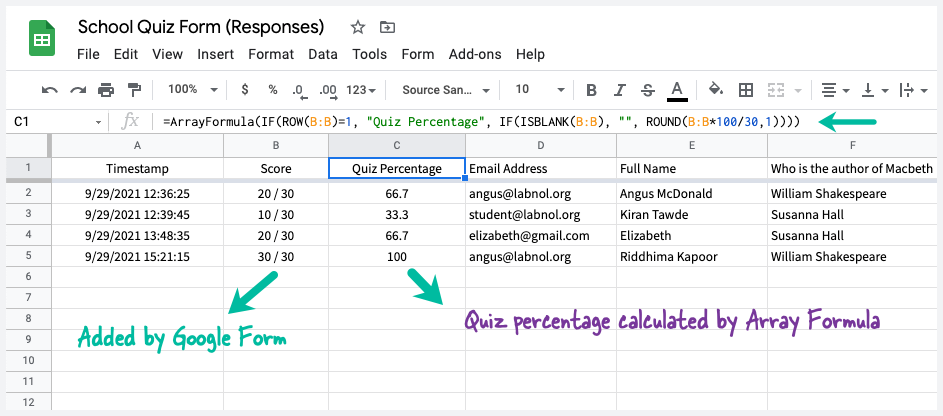Select the Timestamp header cell

click(x=138, y=168)
